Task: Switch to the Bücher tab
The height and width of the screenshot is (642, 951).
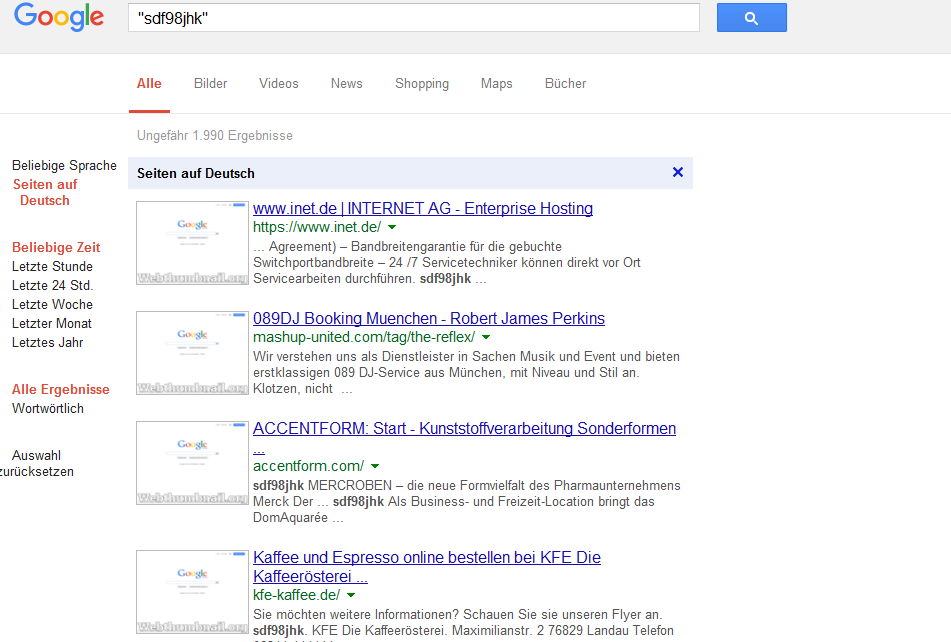Action: pyautogui.click(x=565, y=84)
